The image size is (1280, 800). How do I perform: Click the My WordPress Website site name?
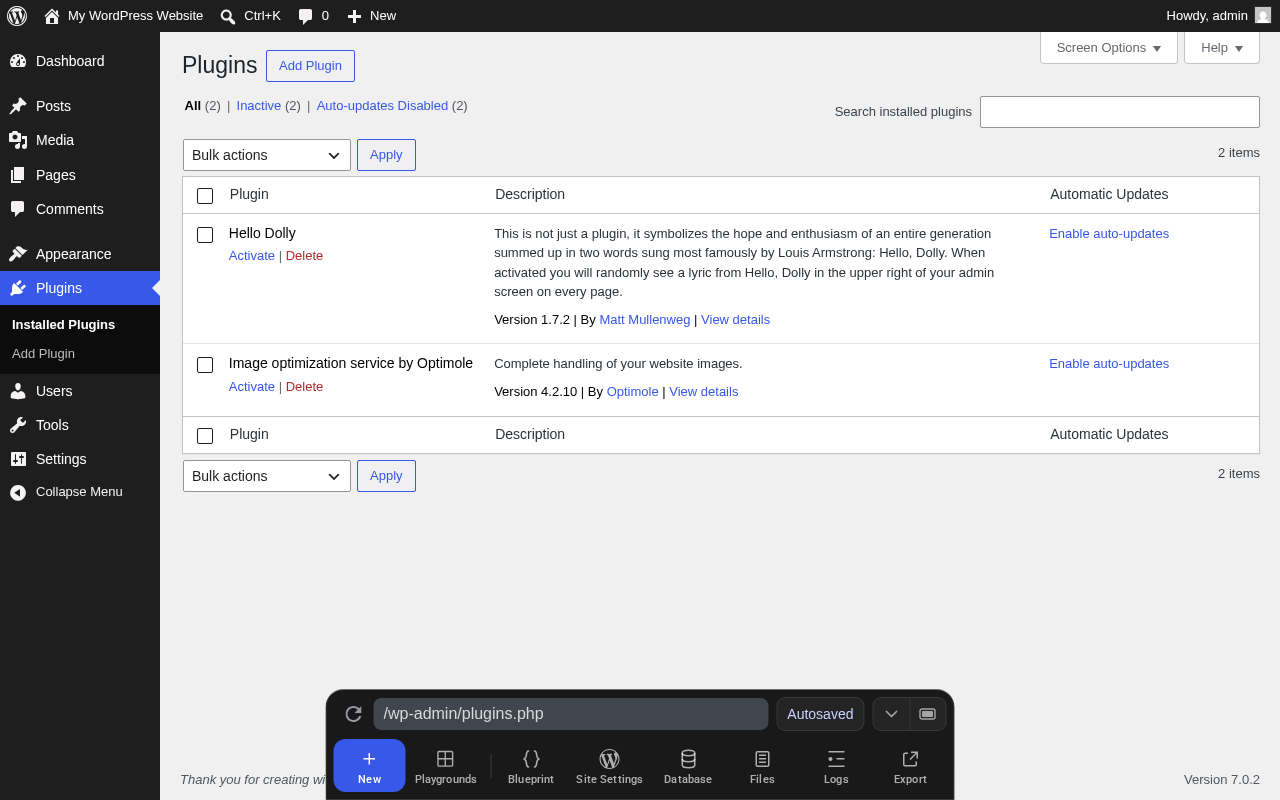[135, 16]
